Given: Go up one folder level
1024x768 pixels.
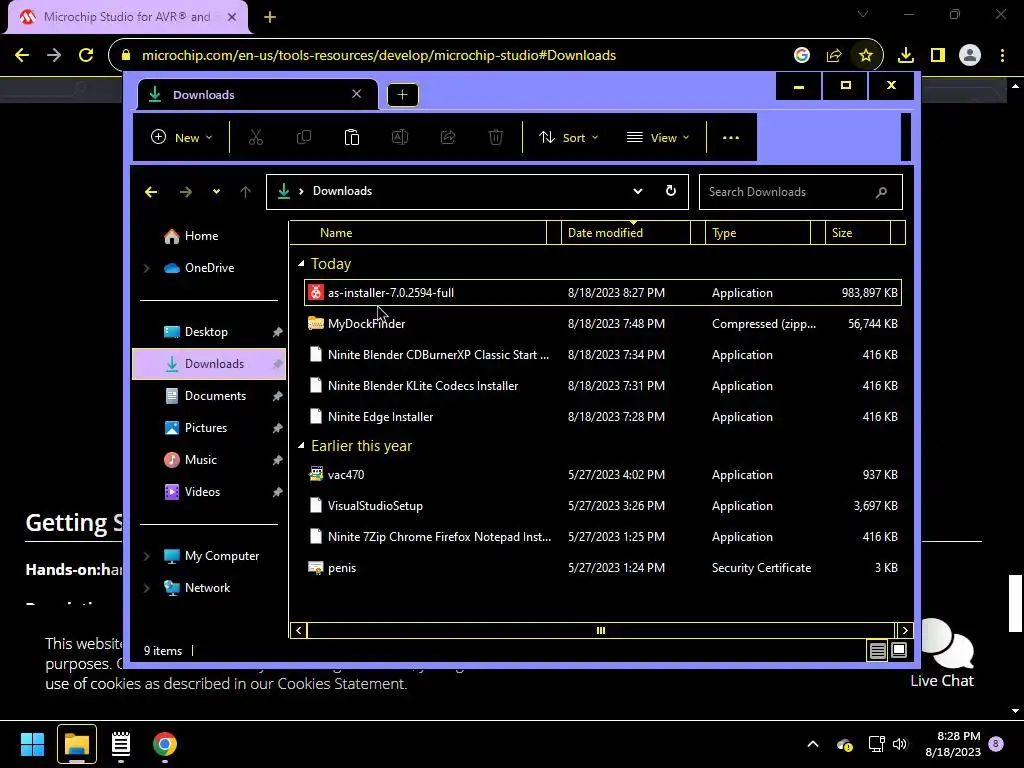Looking at the screenshot, I should (246, 191).
